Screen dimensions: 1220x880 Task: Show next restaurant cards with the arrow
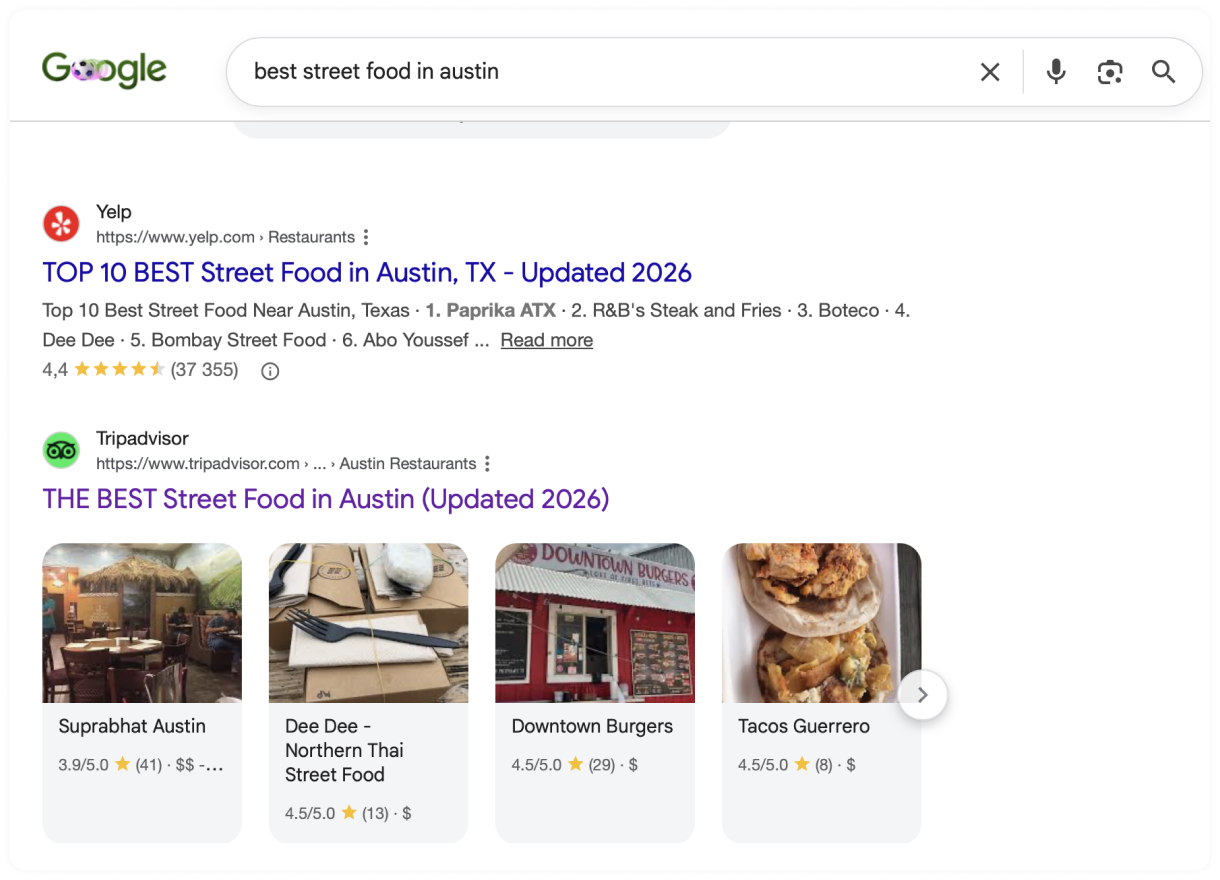point(923,695)
